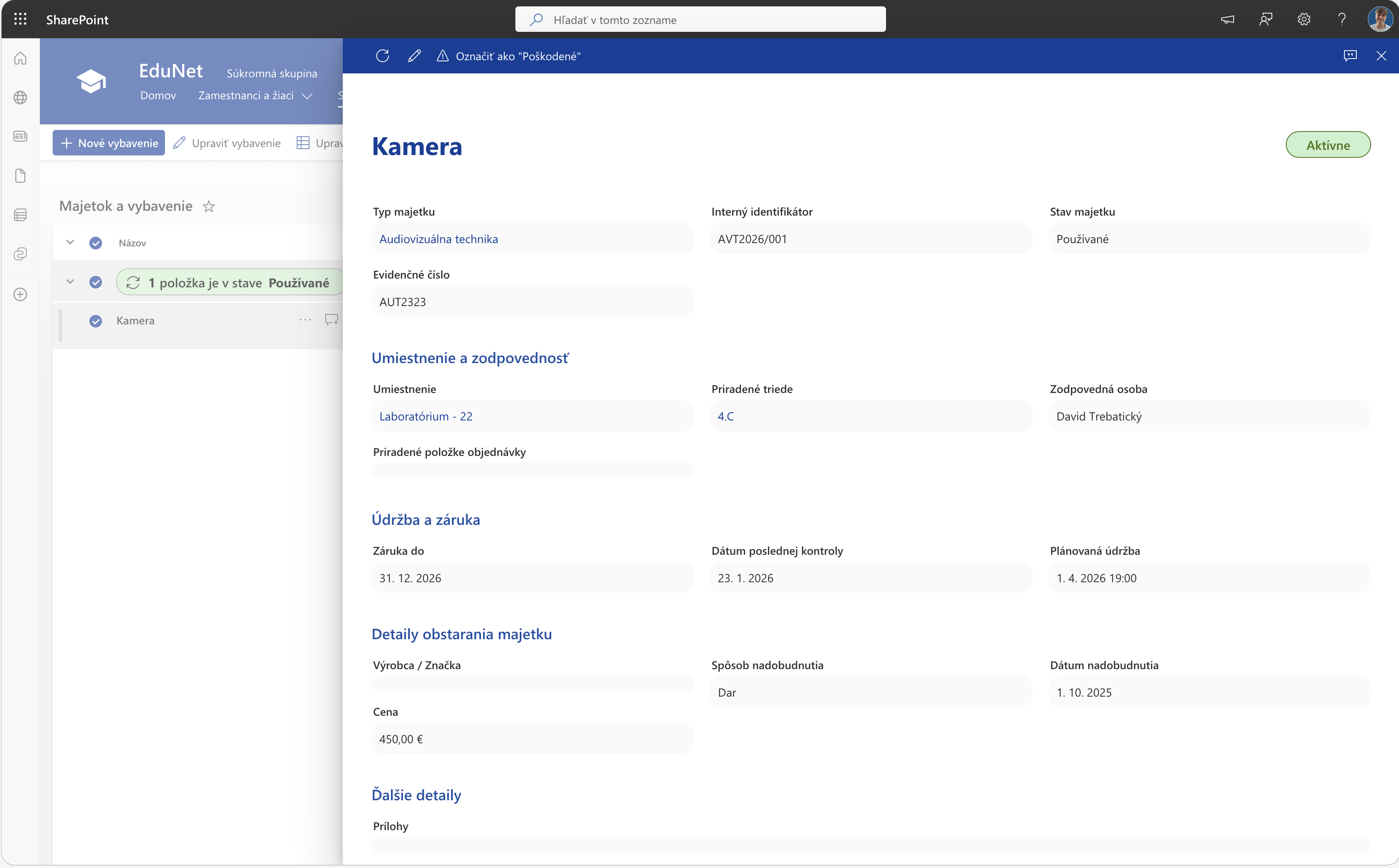
Task: Open the files icon in left rail
Action: (x=20, y=176)
